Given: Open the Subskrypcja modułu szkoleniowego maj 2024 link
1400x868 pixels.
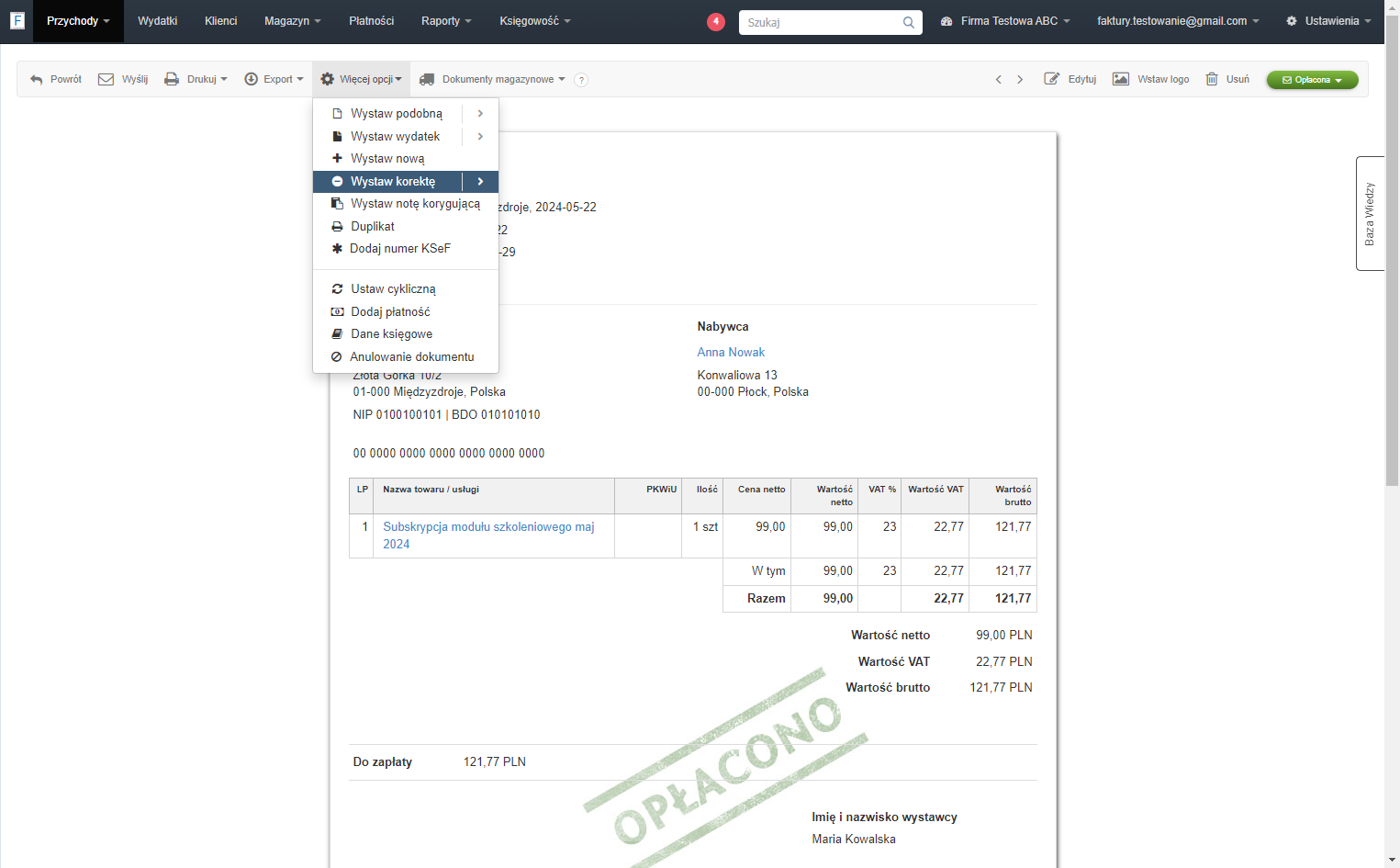Looking at the screenshot, I should tap(488, 535).
